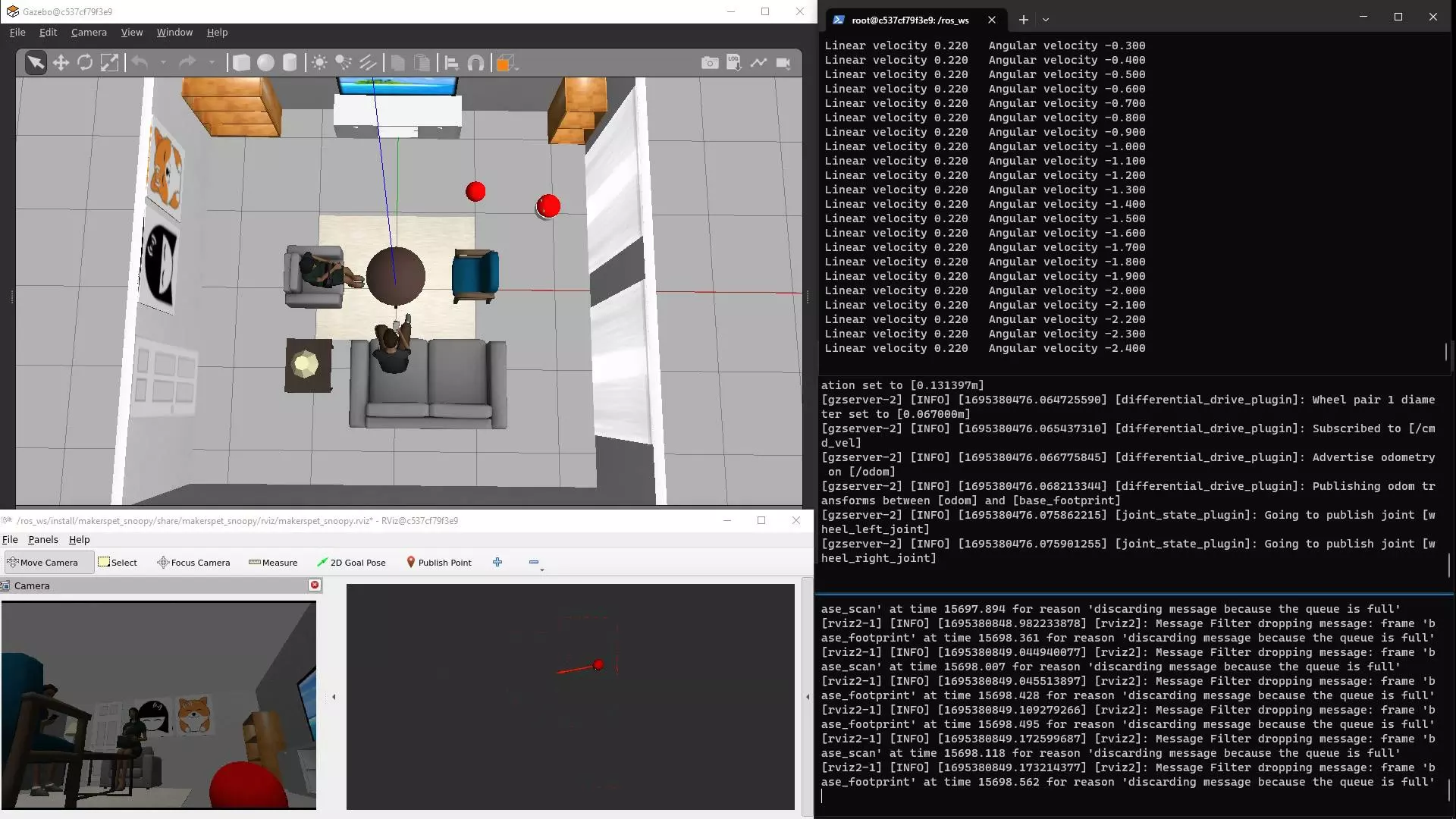Select the arrow/select tool in Gazebo
This screenshot has width=1456, height=819.
[x=35, y=63]
